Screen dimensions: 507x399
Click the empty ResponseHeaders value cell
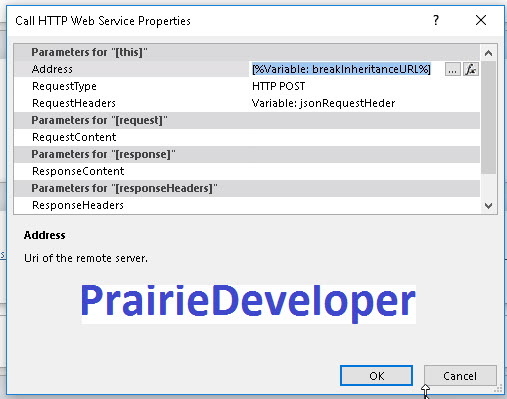pyautogui.click(x=364, y=205)
